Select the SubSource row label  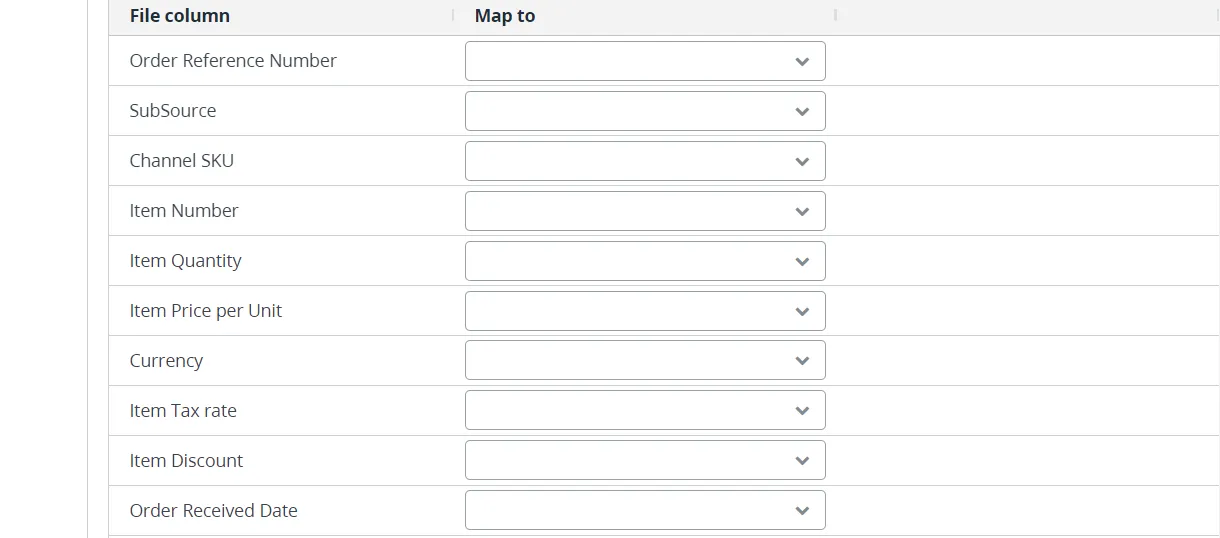tap(173, 111)
